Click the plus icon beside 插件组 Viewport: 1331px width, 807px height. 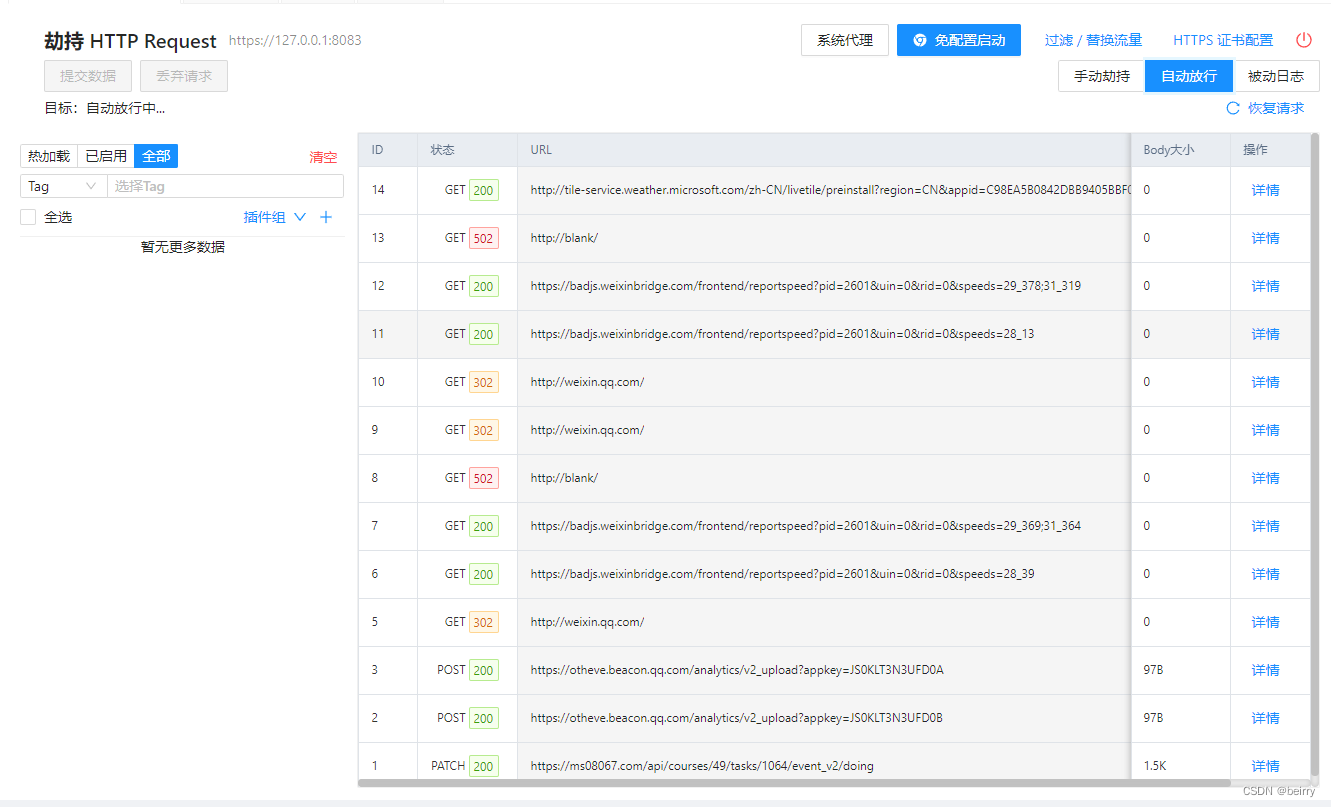[x=325, y=217]
